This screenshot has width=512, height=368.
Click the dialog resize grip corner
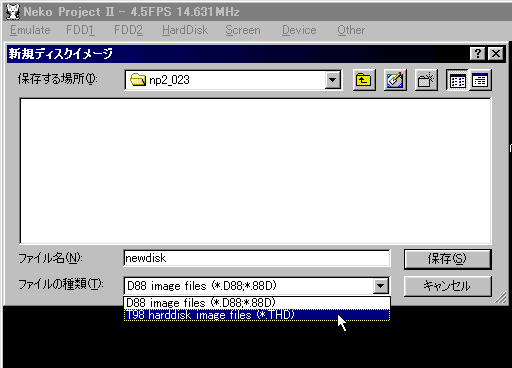click(500, 297)
